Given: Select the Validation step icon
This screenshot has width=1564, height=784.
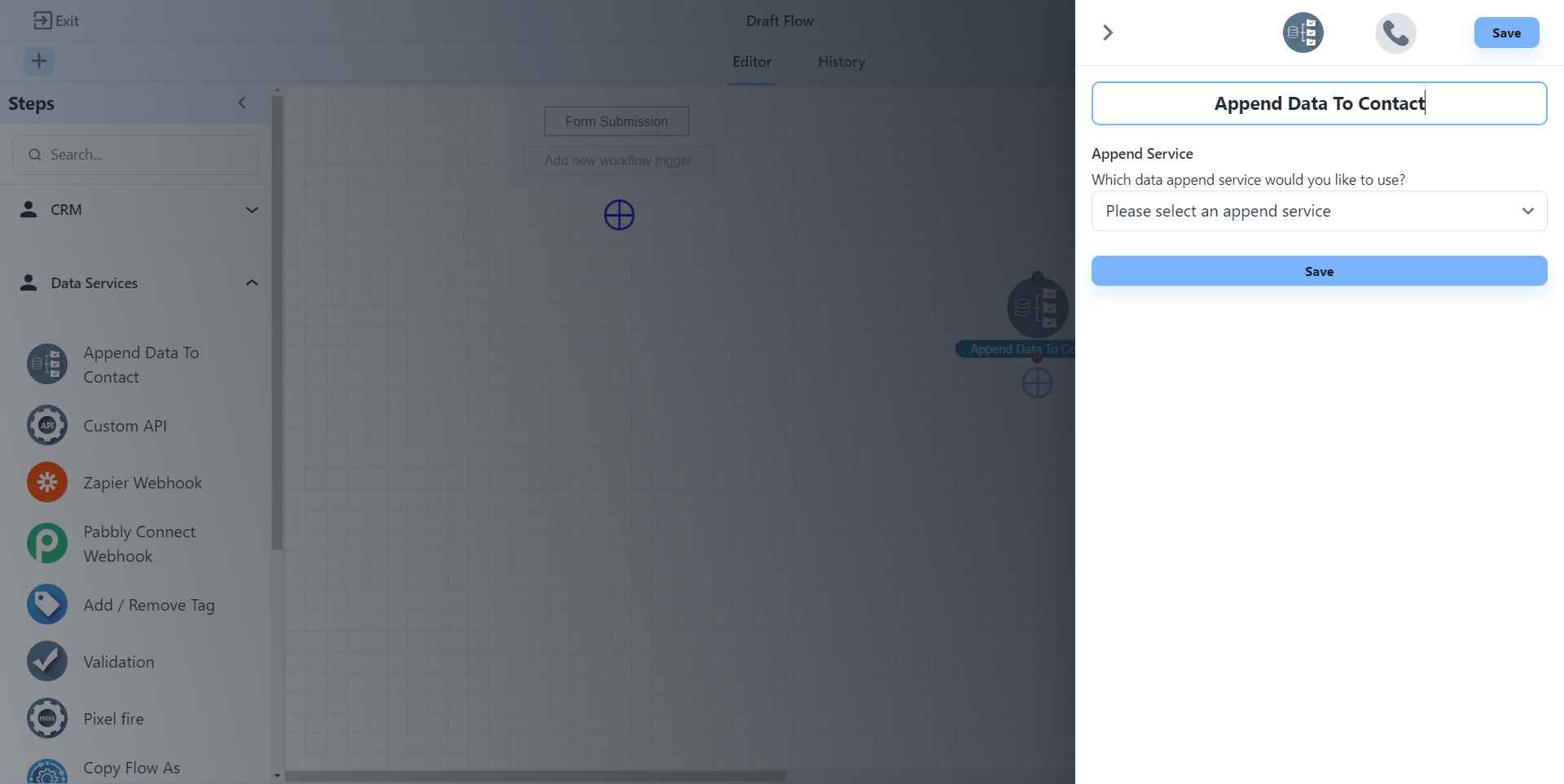Looking at the screenshot, I should tap(47, 662).
